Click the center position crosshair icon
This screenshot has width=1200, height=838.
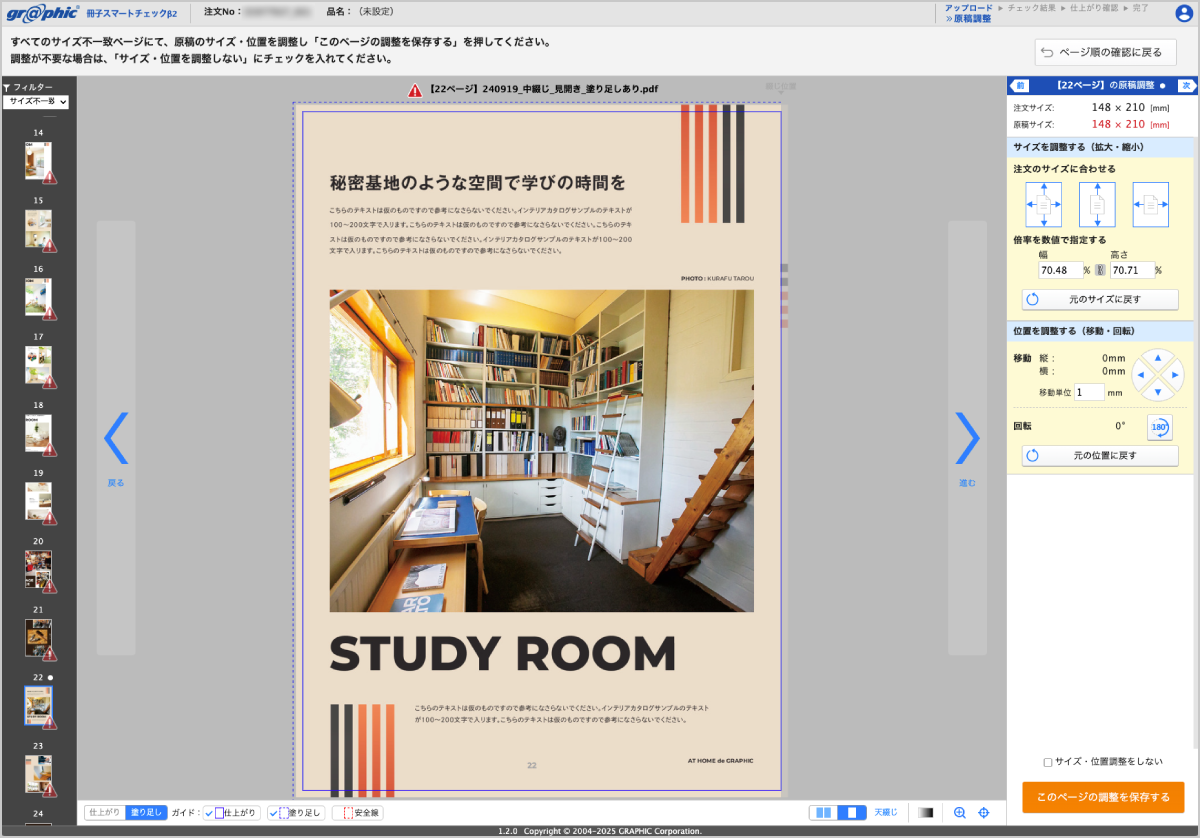(983, 813)
